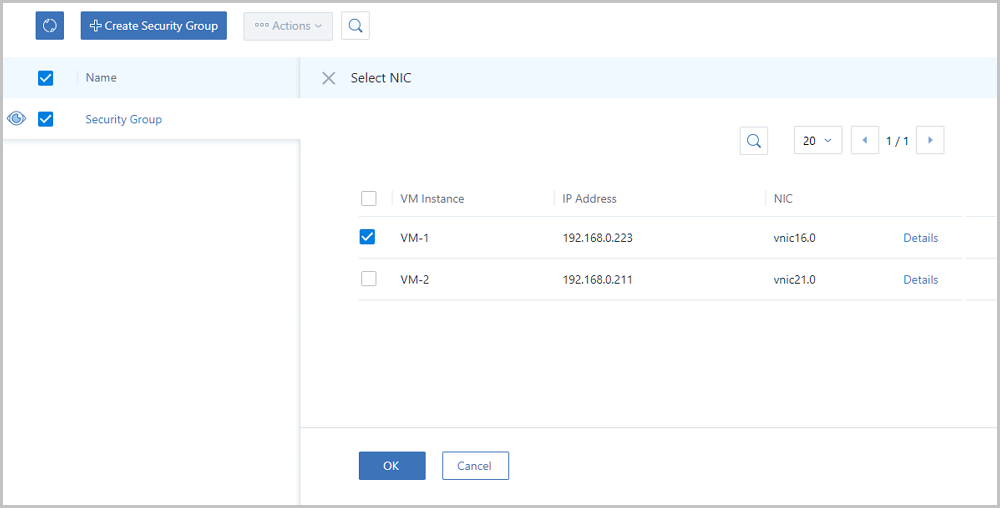1000x508 pixels.
Task: Check the VM-2 checkbox
Action: pos(369,279)
